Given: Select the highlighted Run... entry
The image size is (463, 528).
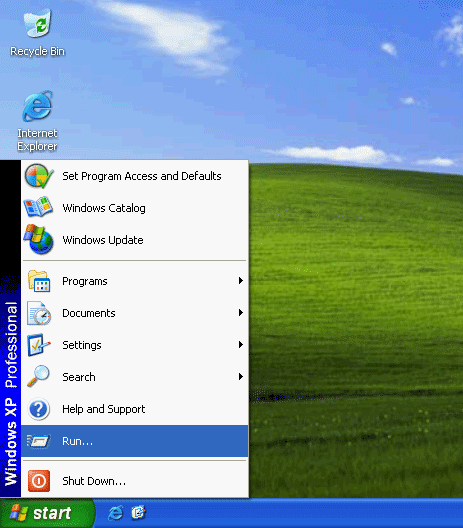Looking at the screenshot, I should tap(135, 441).
